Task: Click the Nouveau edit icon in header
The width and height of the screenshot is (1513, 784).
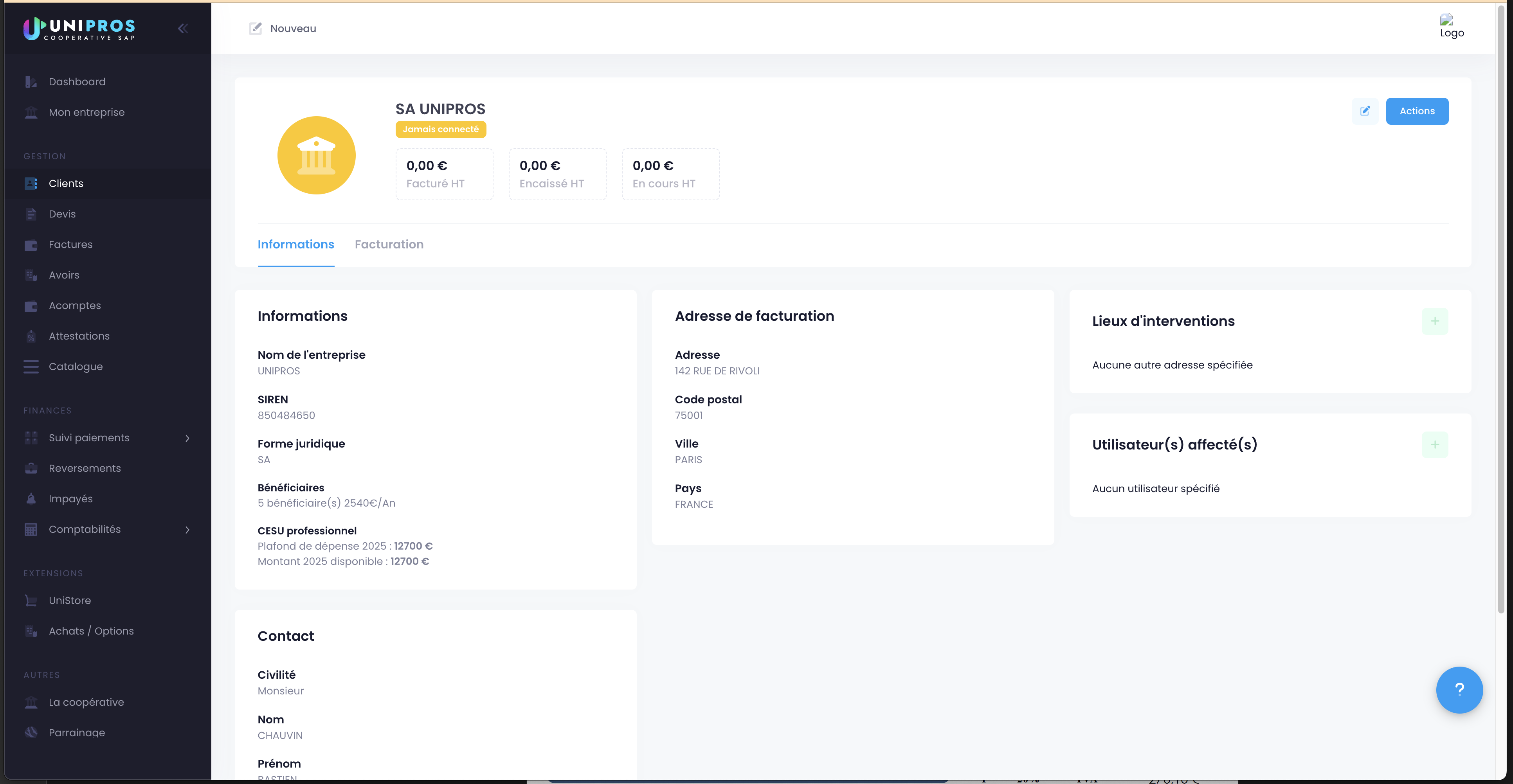Action: click(x=256, y=28)
